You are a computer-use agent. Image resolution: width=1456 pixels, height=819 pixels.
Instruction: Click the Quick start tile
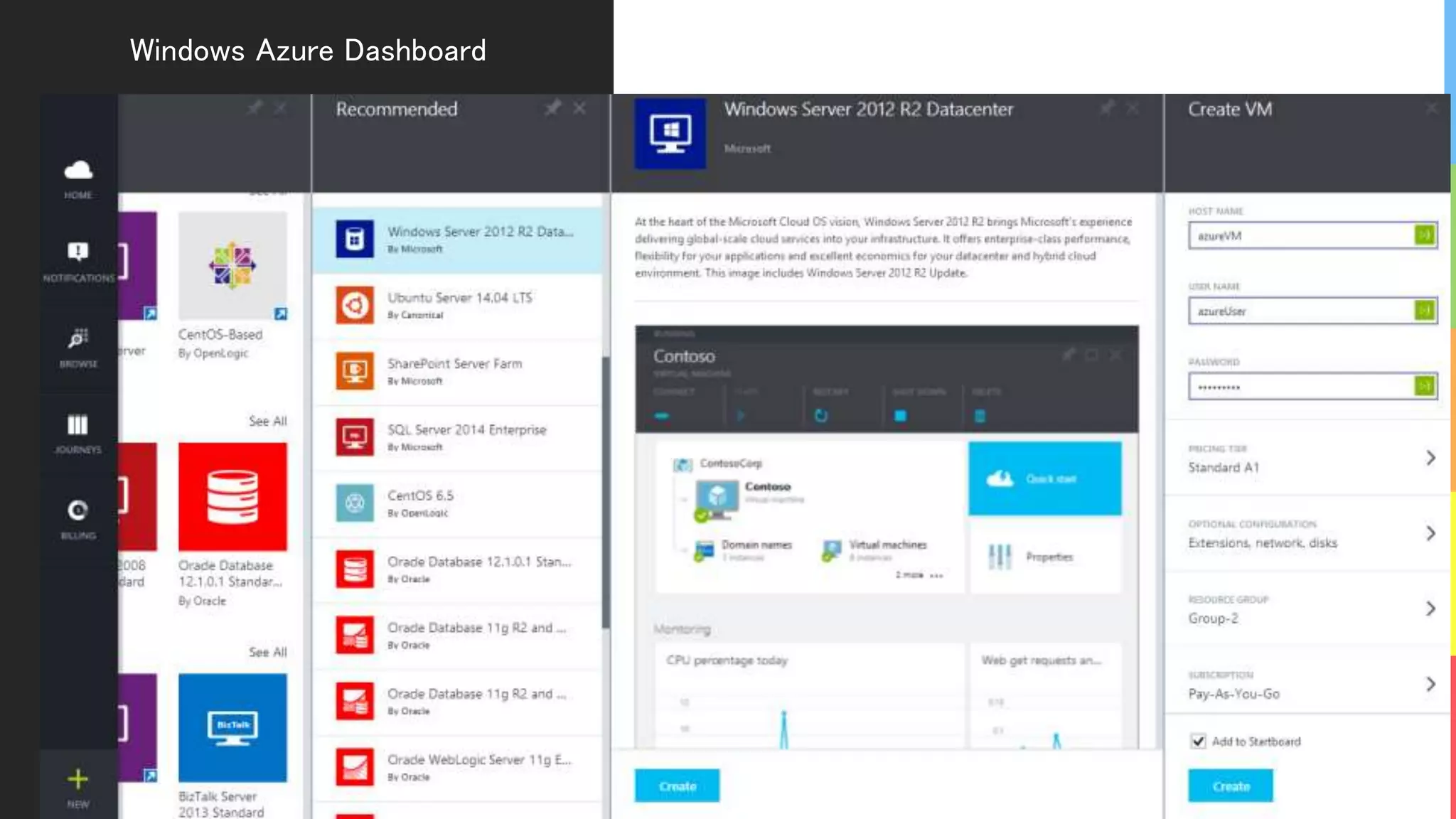[1045, 478]
